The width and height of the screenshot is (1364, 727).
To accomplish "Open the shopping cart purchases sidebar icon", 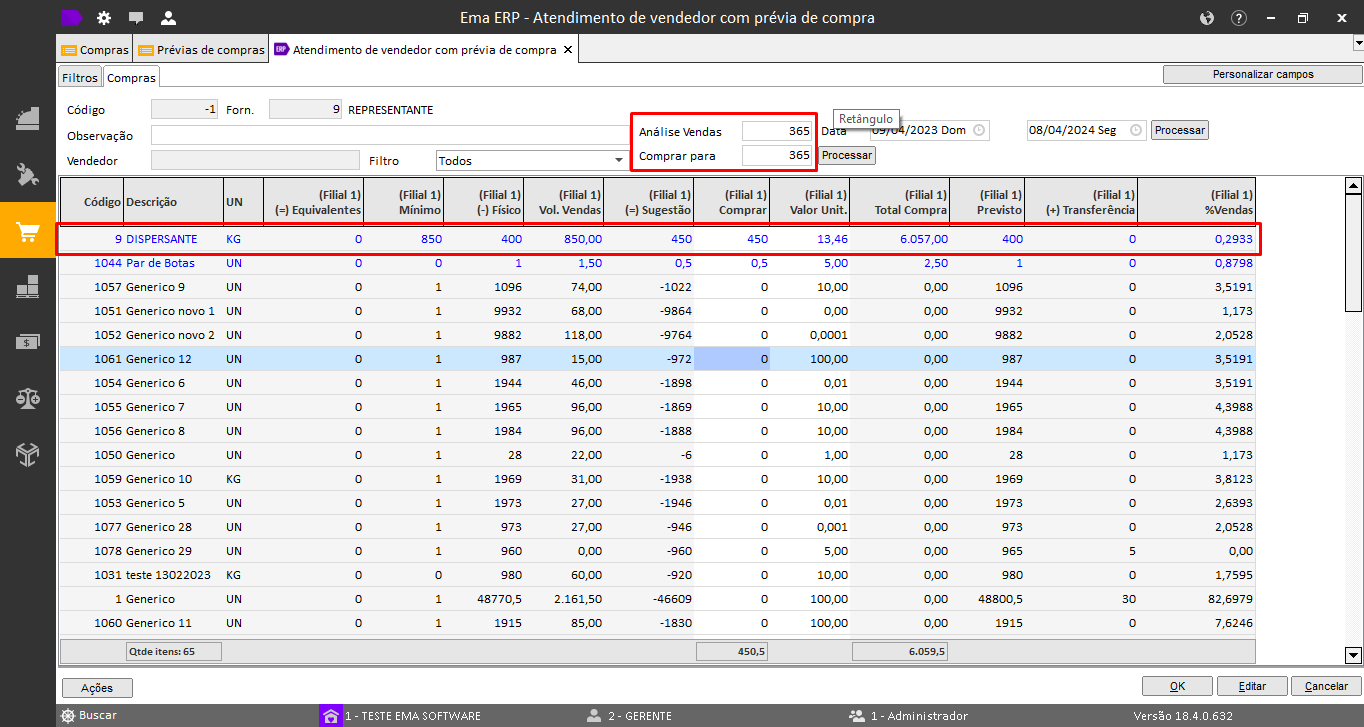I will [28, 231].
